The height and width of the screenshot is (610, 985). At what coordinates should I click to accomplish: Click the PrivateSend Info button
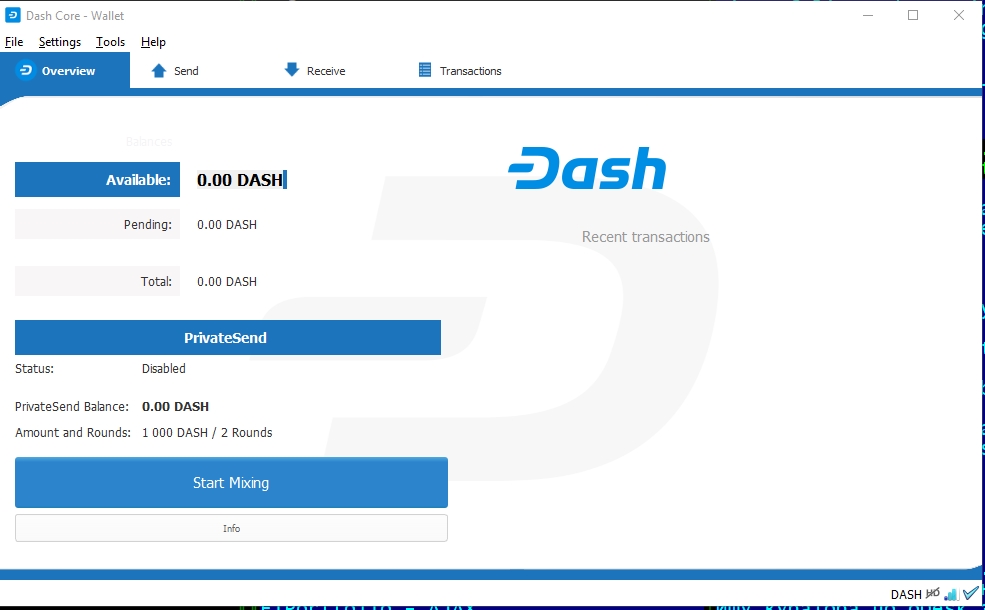(231, 528)
